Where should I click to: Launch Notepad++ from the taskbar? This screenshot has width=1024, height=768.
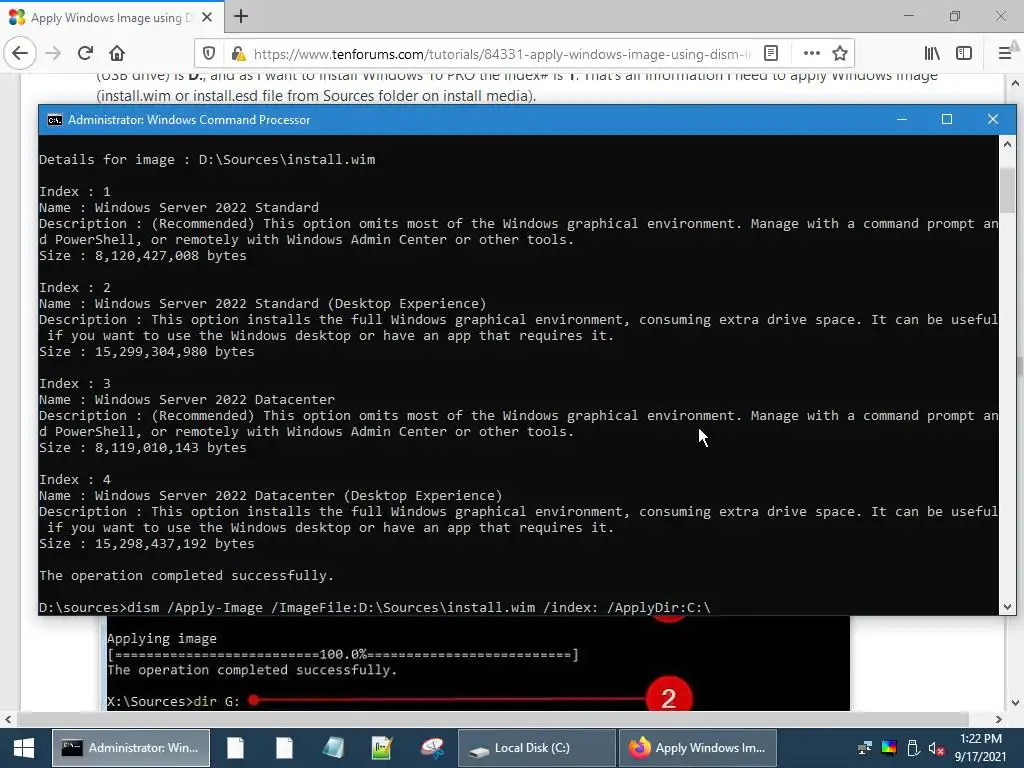(x=382, y=748)
